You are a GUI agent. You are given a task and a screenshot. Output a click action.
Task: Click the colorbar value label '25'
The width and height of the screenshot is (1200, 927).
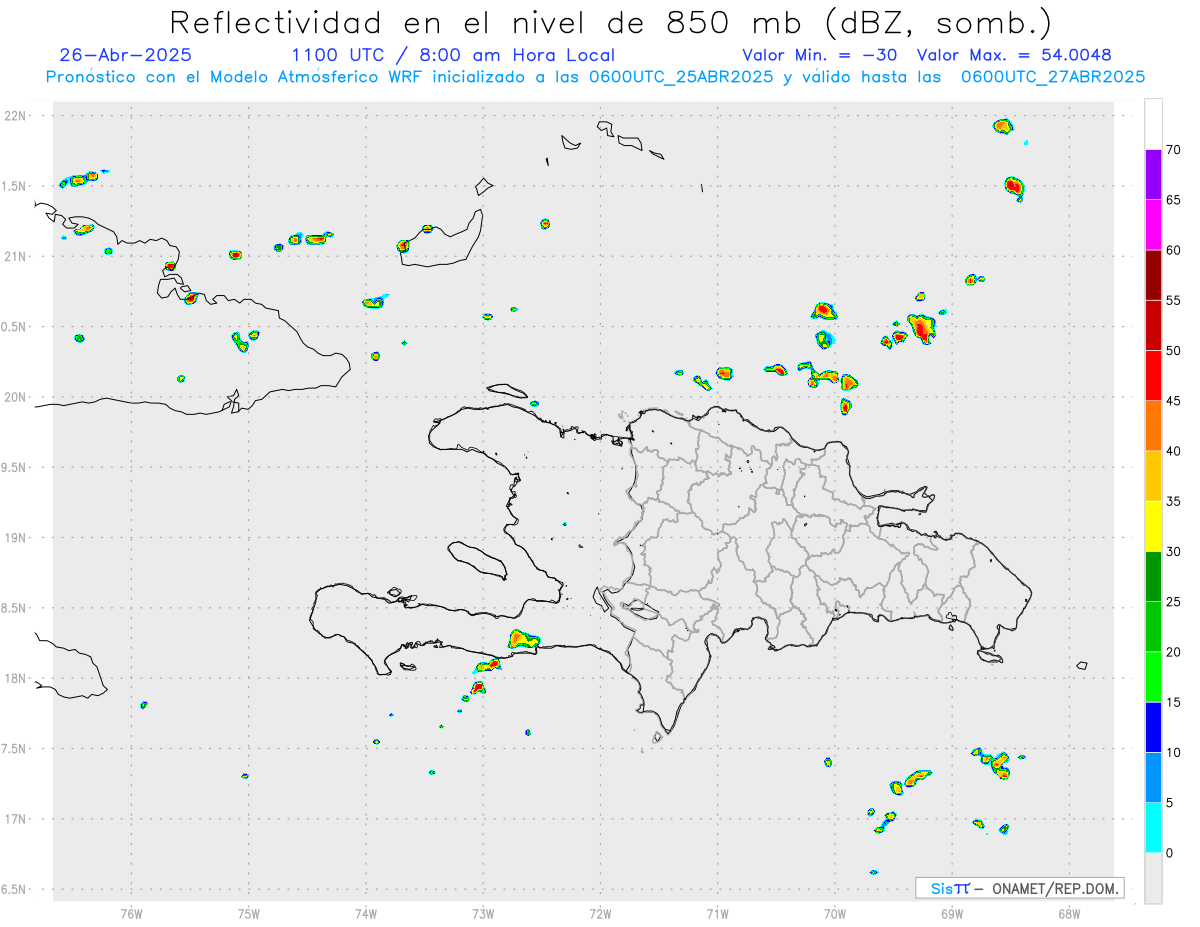pos(1173,602)
